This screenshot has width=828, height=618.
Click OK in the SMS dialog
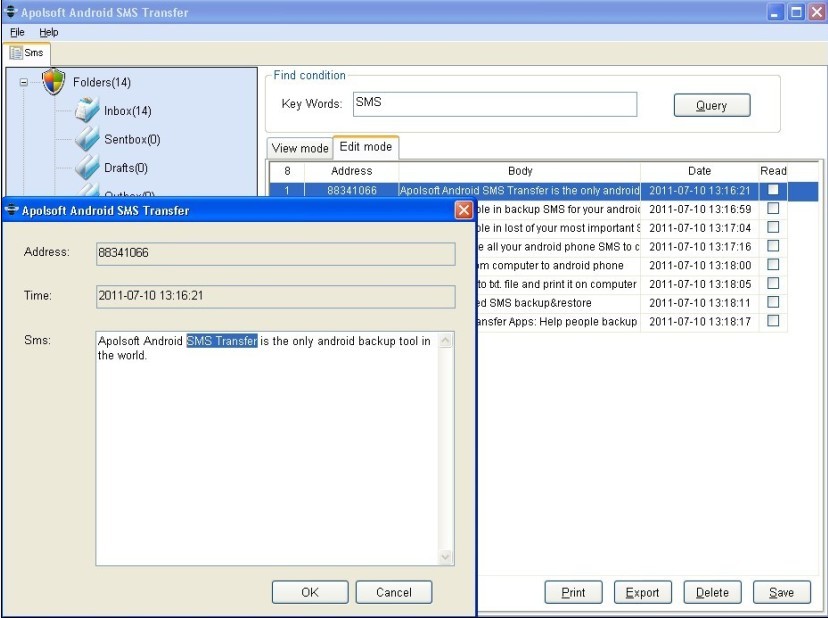coord(310,592)
